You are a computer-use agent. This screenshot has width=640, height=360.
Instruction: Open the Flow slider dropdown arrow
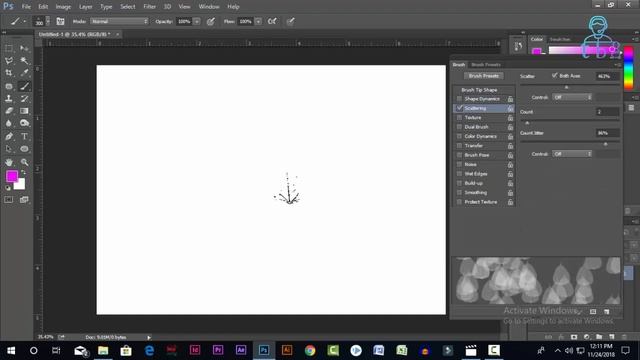[x=258, y=21]
